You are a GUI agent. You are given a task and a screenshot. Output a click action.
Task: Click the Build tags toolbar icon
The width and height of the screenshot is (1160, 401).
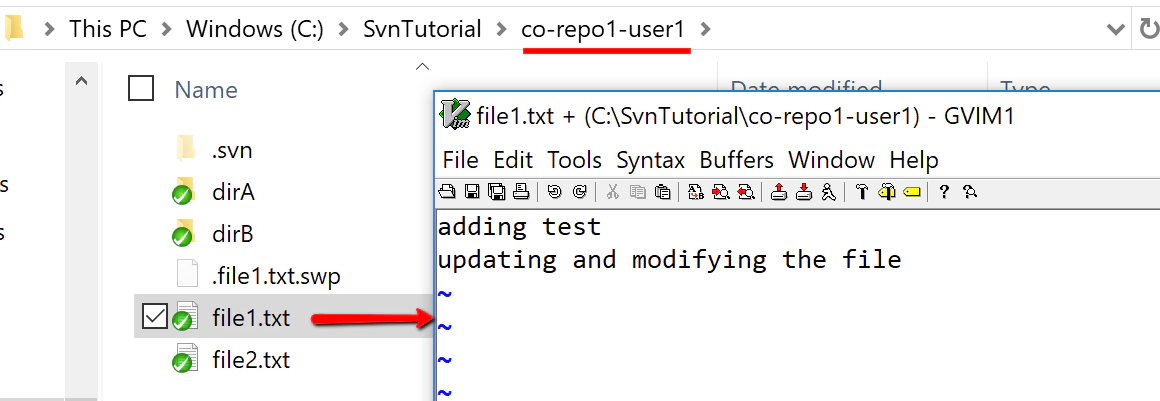click(886, 192)
